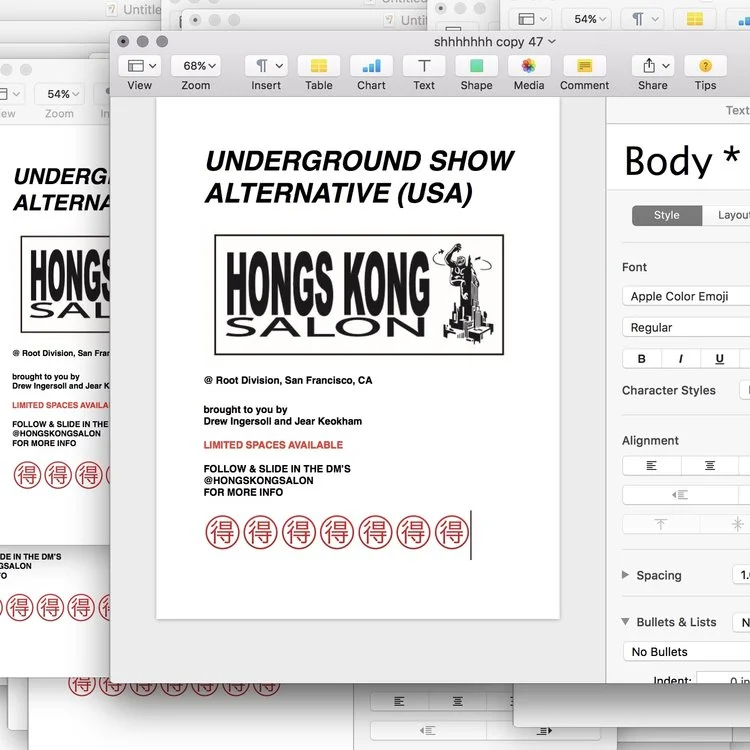Click the View icon in top-right background window

529,19
